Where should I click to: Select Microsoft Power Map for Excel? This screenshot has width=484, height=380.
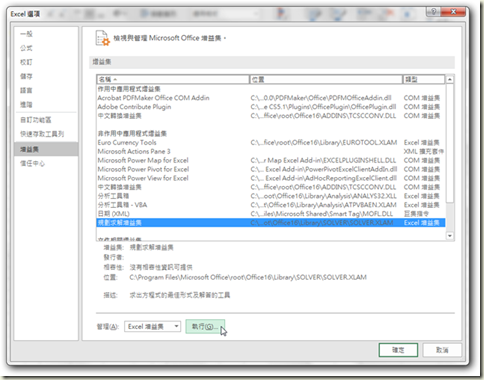click(x=271, y=160)
